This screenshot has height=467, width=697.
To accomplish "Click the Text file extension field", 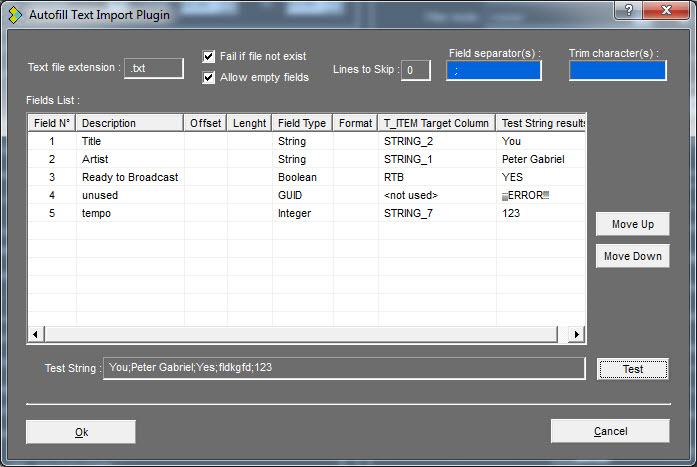I will (x=154, y=68).
